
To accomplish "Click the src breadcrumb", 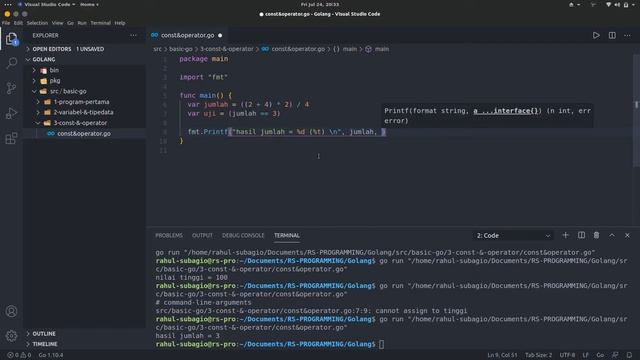I will click(x=158, y=49).
